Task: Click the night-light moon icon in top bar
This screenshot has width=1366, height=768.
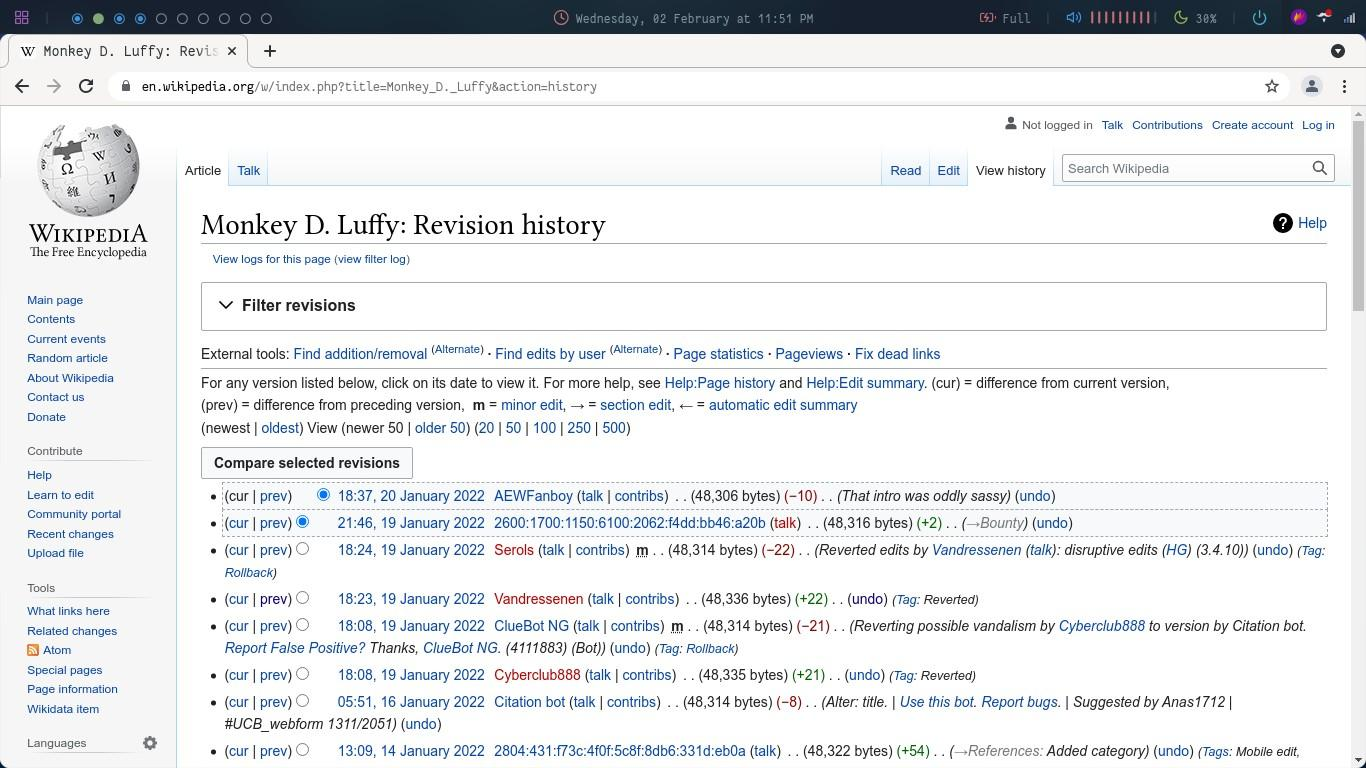Action: point(1180,18)
